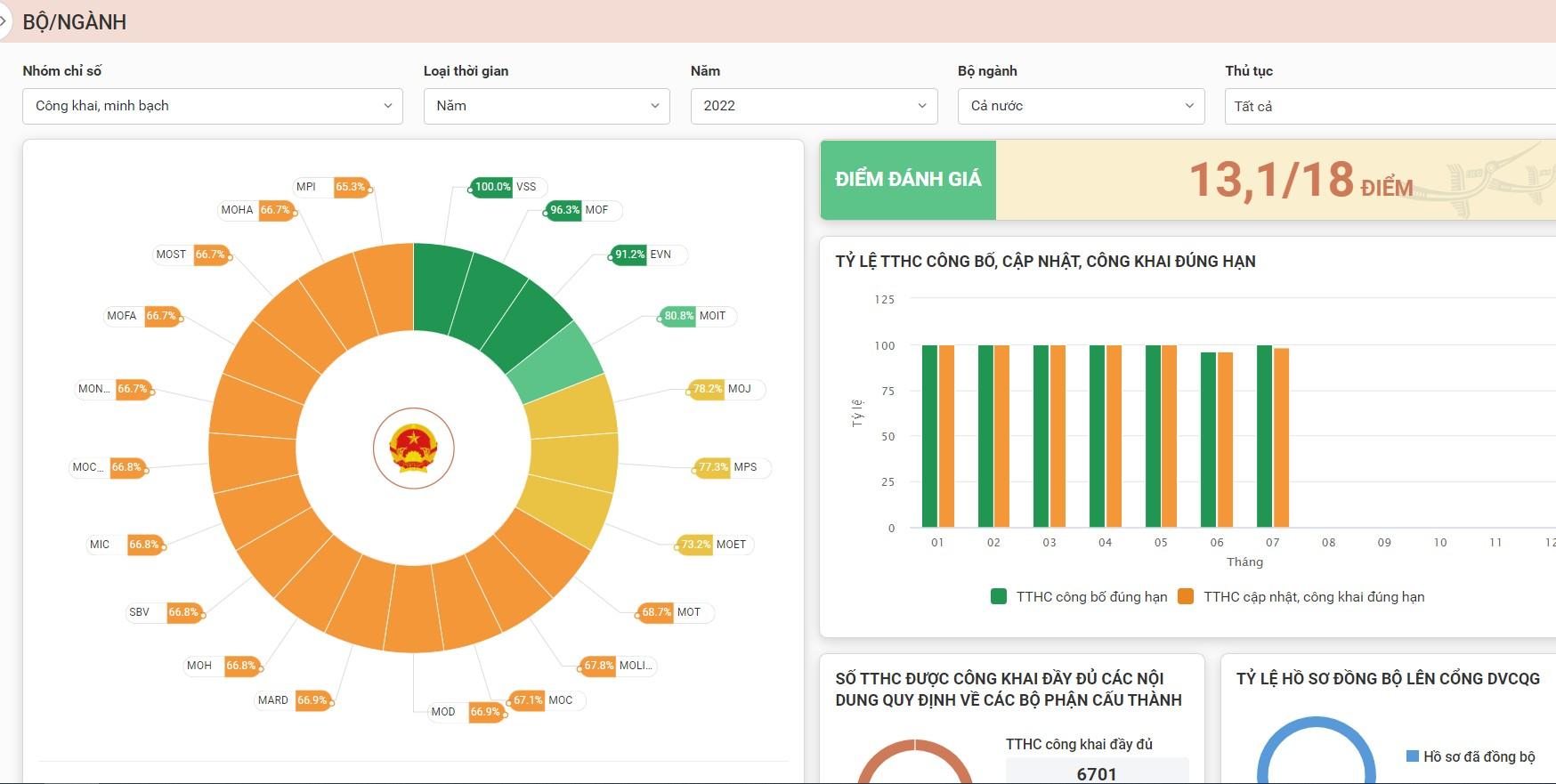Click the 13,1/18 ĐIỂM score value
Image resolution: width=1556 pixels, height=784 pixels.
pos(1301,181)
